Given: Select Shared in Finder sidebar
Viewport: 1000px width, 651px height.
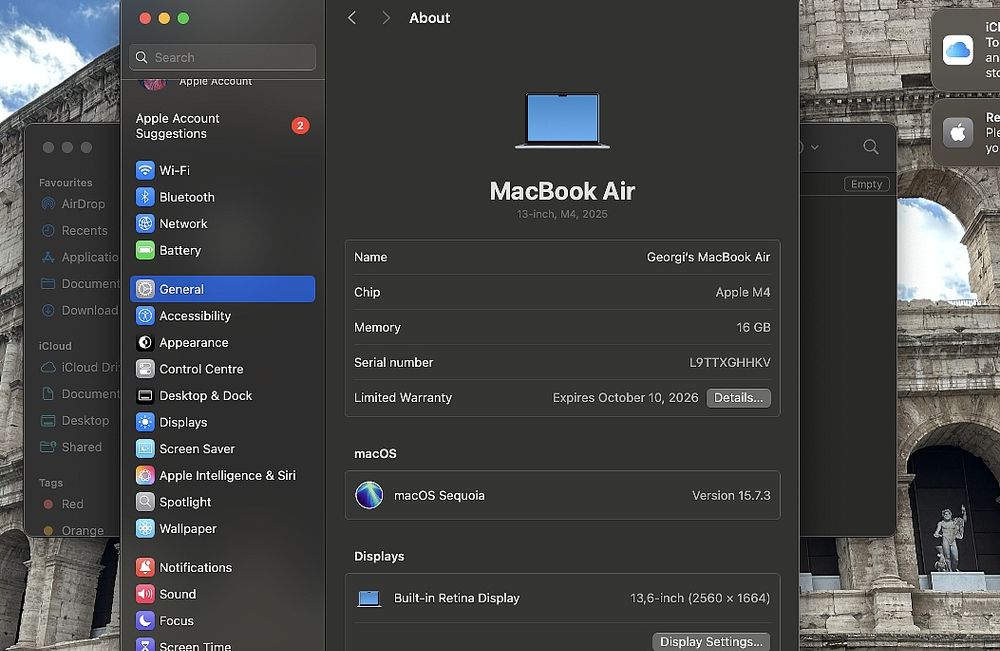Looking at the screenshot, I should tap(72, 448).
